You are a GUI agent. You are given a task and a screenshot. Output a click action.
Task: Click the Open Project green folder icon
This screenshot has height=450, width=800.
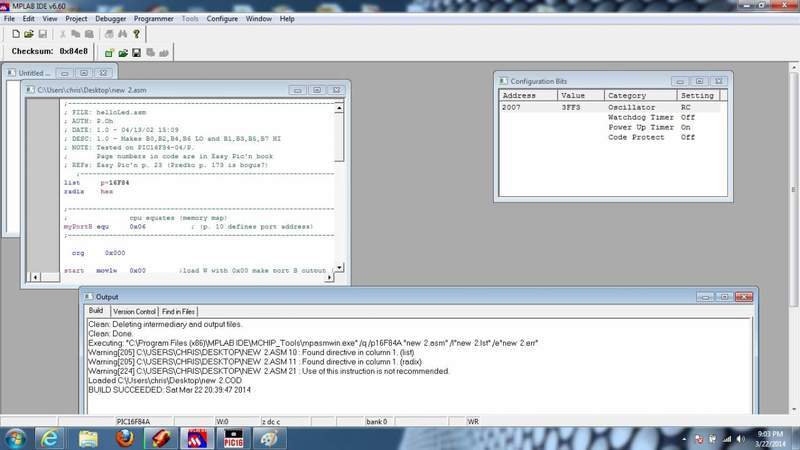[123, 53]
